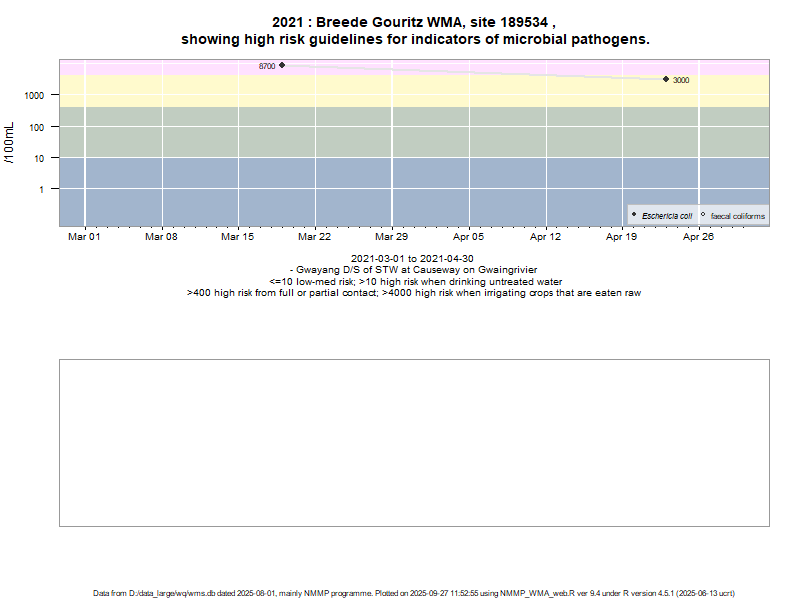Viewport: 800px width, 600px height.
Task: Click the chart title 'Breede Gouritz WMA, site 189534'
Action: click(x=414, y=22)
